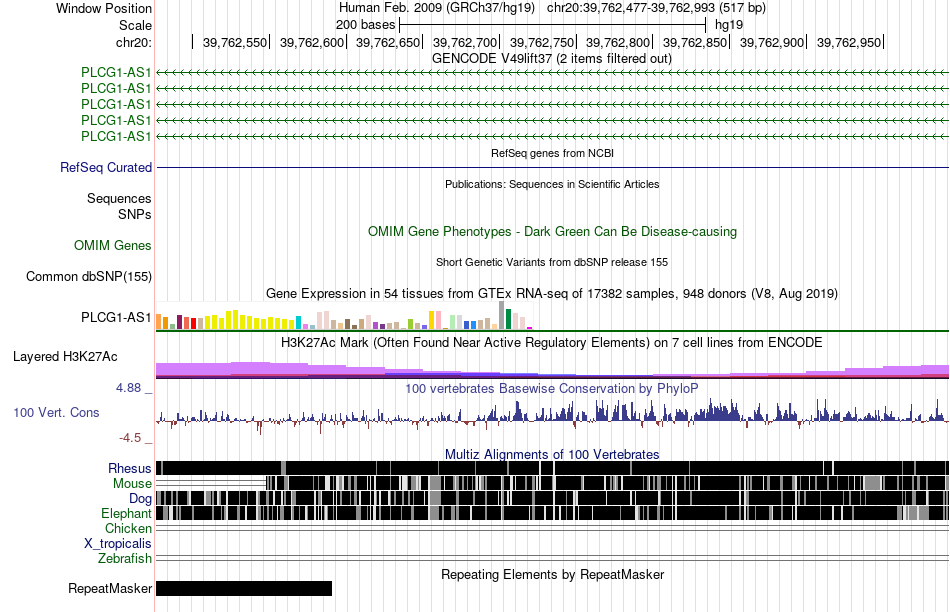Open GENCODE V49lift37 track title
This screenshot has height=612, width=950.
click(x=551, y=59)
